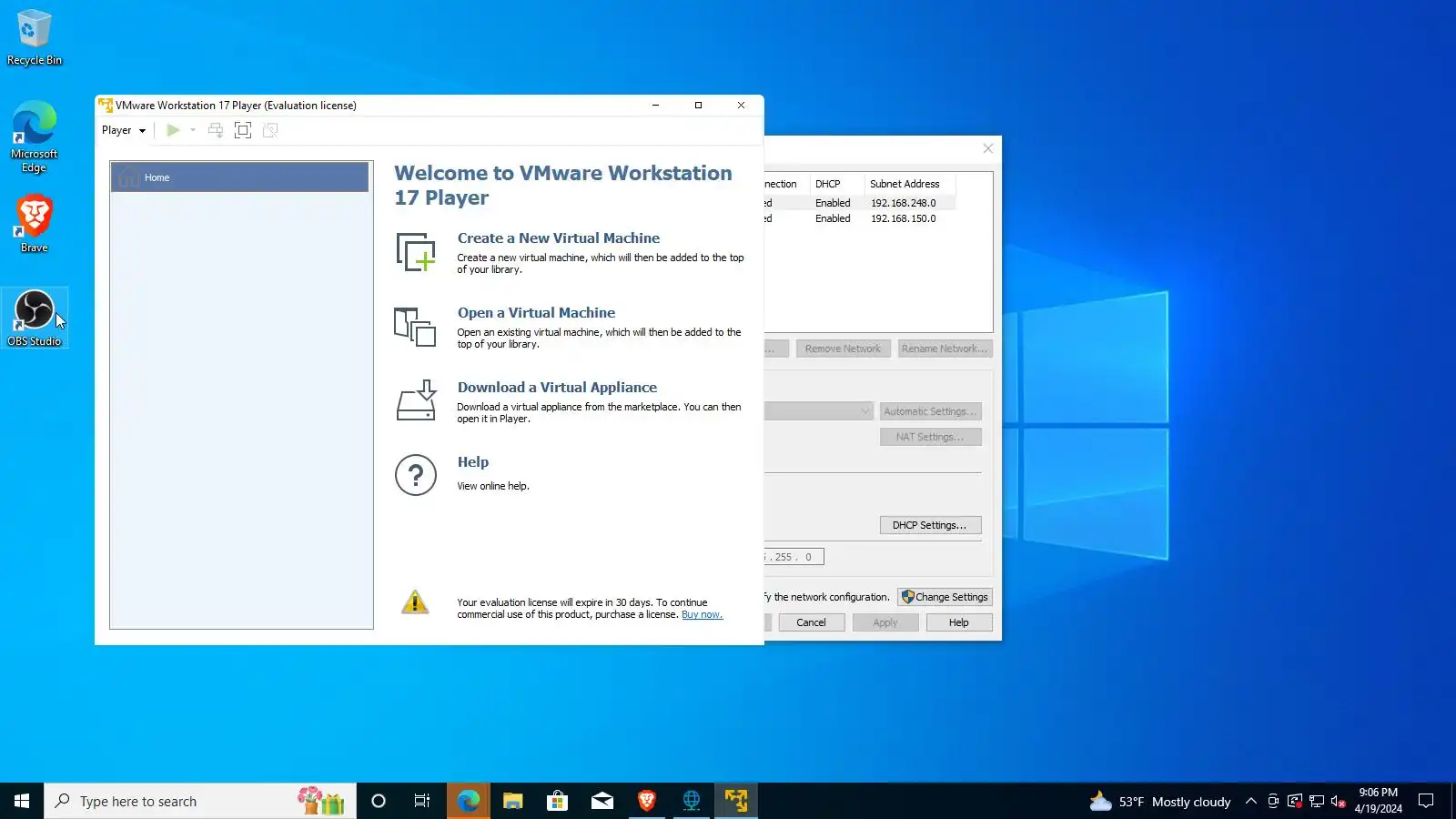Click the Download a Virtual Appliance heading
Image resolution: width=1456 pixels, height=819 pixels.
[557, 388]
